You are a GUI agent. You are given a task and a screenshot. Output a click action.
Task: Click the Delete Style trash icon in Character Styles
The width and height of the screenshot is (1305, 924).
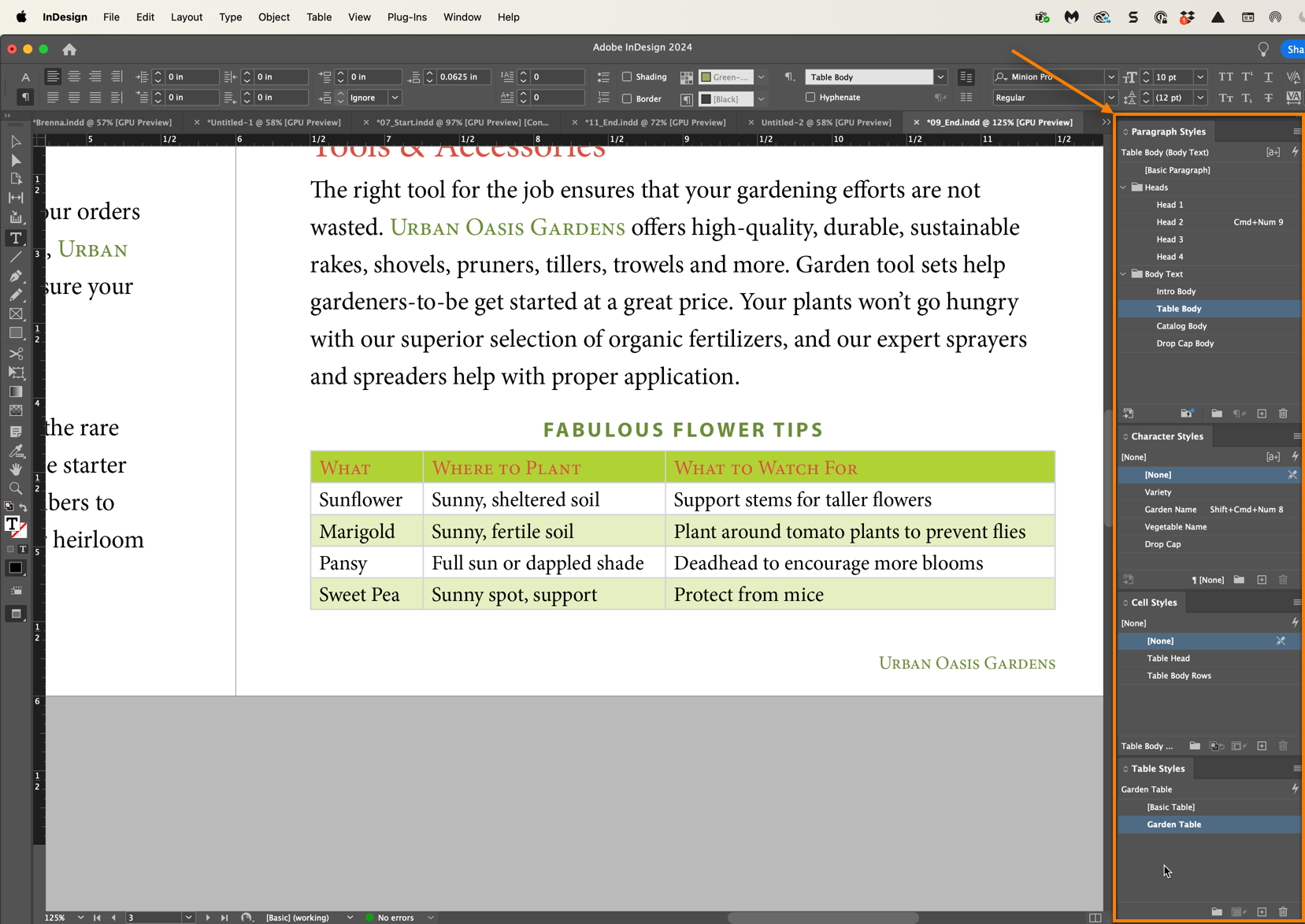[1283, 580]
